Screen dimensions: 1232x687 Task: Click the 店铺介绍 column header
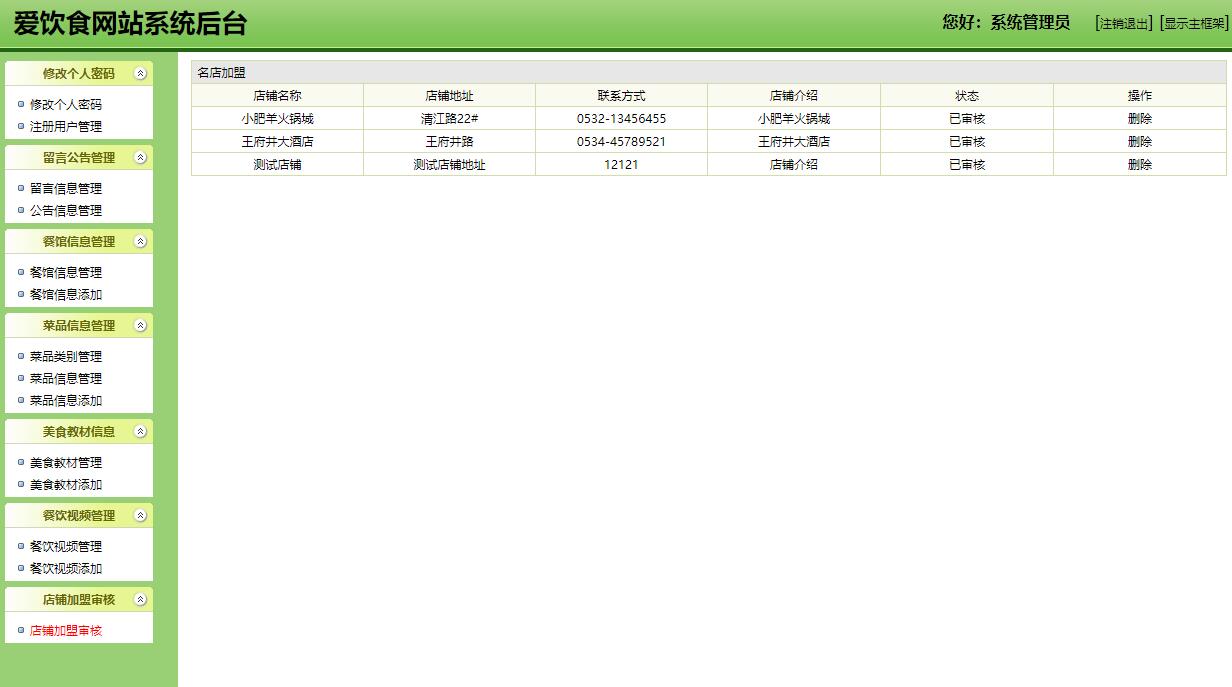[x=794, y=95]
